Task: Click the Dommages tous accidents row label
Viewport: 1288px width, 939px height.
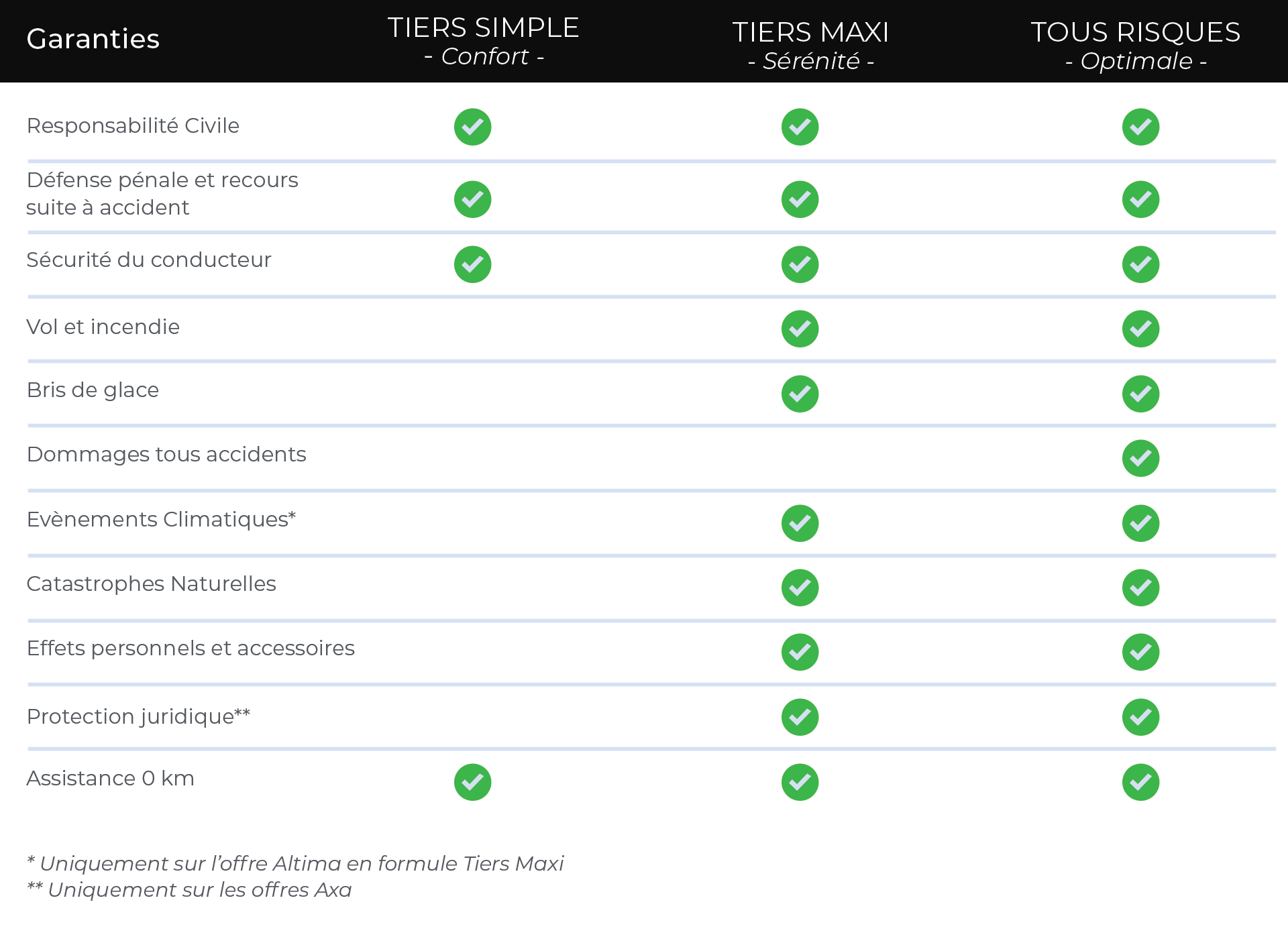Action: pos(166,455)
